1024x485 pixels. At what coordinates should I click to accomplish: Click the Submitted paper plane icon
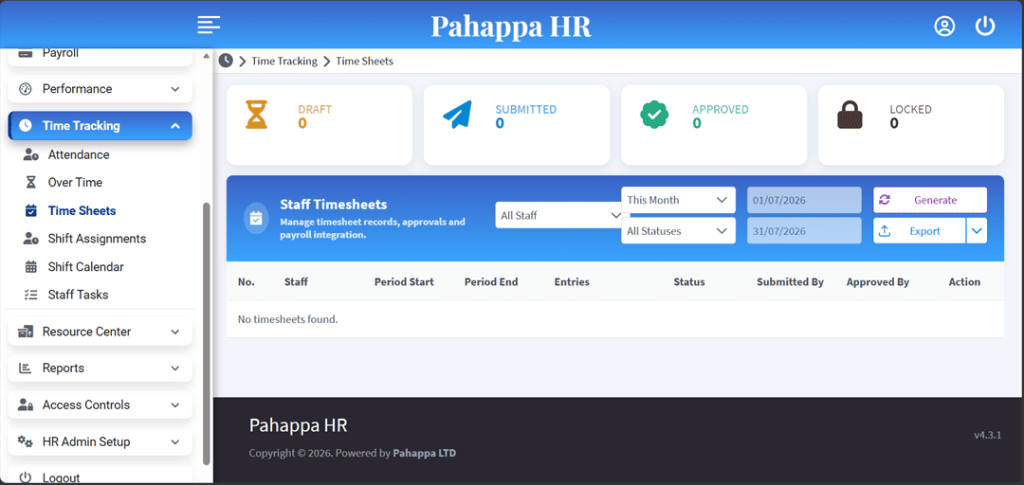coord(457,115)
